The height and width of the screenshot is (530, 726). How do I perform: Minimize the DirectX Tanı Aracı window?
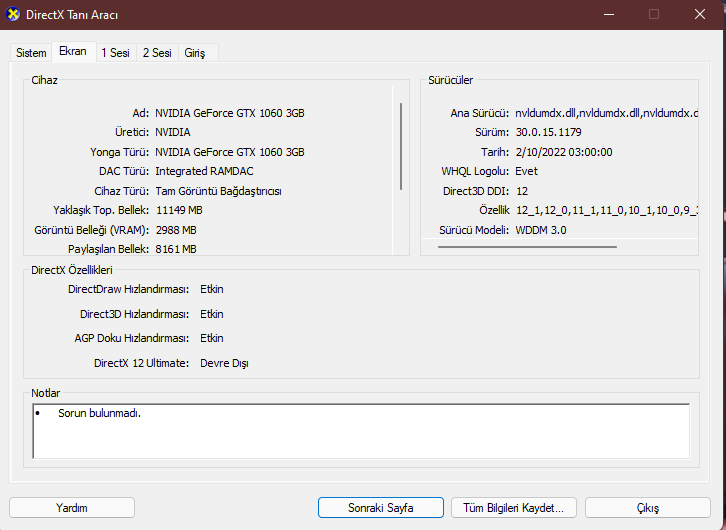pyautogui.click(x=609, y=14)
